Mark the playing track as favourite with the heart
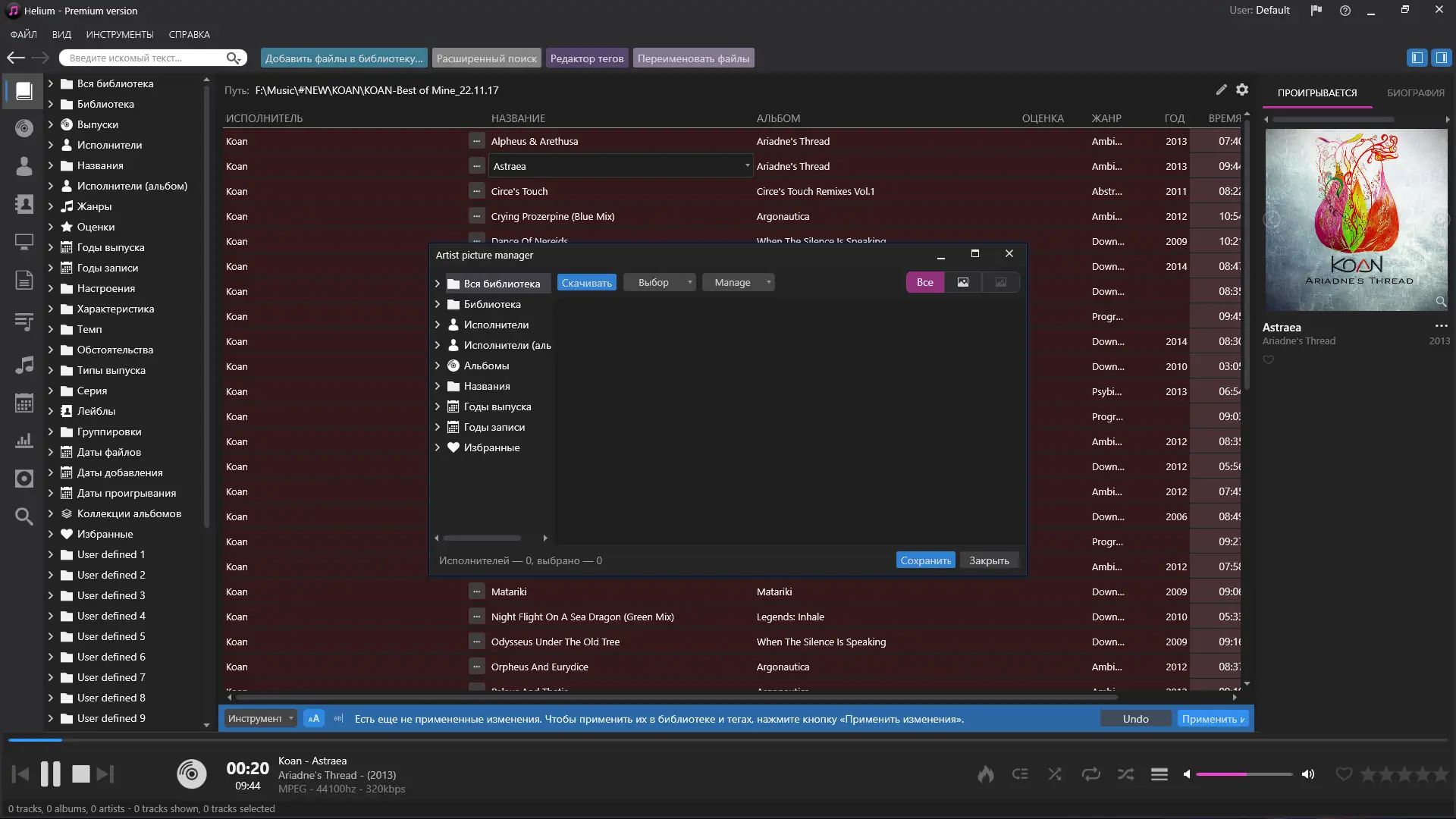This screenshot has width=1456, height=819. [x=1343, y=774]
